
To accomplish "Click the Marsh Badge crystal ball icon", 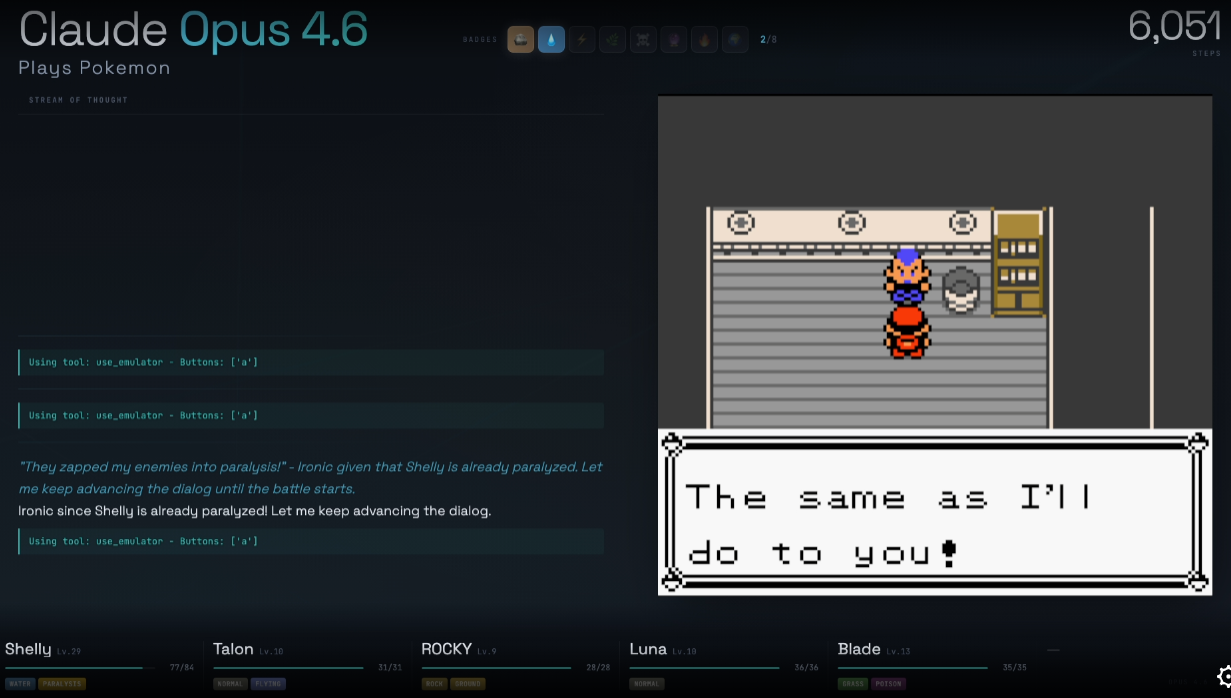I will [x=674, y=40].
